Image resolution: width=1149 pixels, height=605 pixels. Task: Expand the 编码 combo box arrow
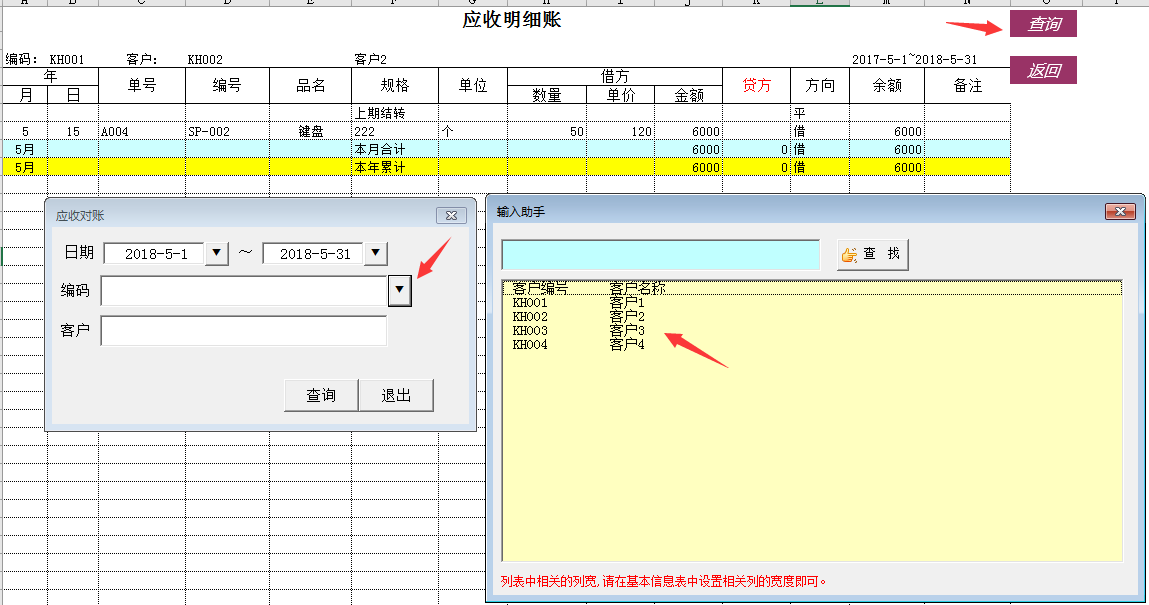tap(399, 290)
